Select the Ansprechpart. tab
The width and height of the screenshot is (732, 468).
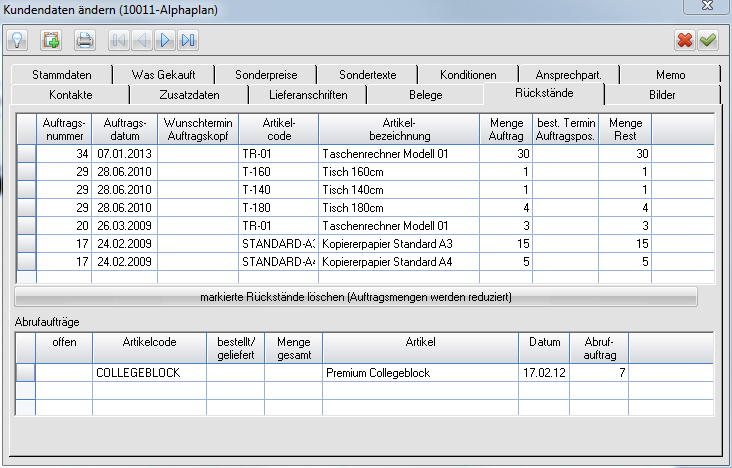point(569,75)
